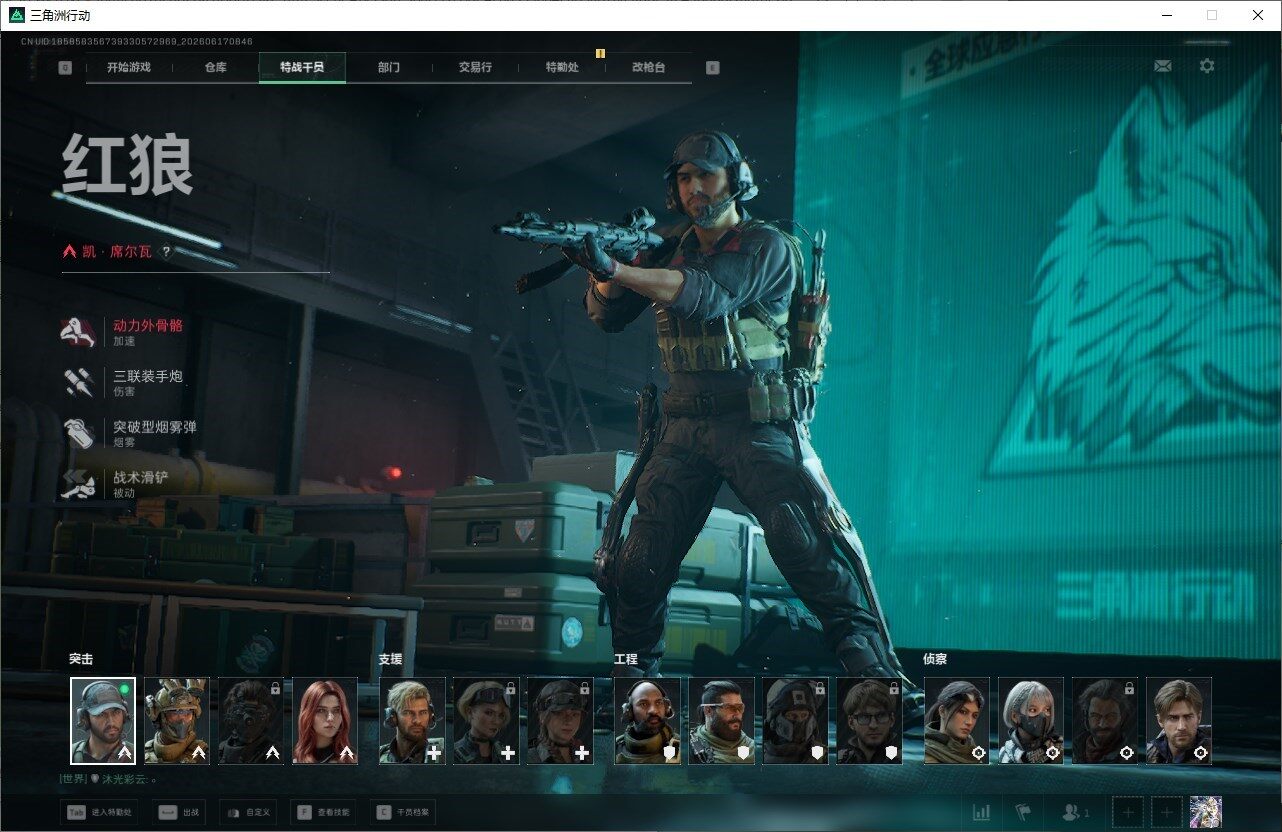Open the settings gear icon
1282x832 pixels.
tap(1207, 66)
